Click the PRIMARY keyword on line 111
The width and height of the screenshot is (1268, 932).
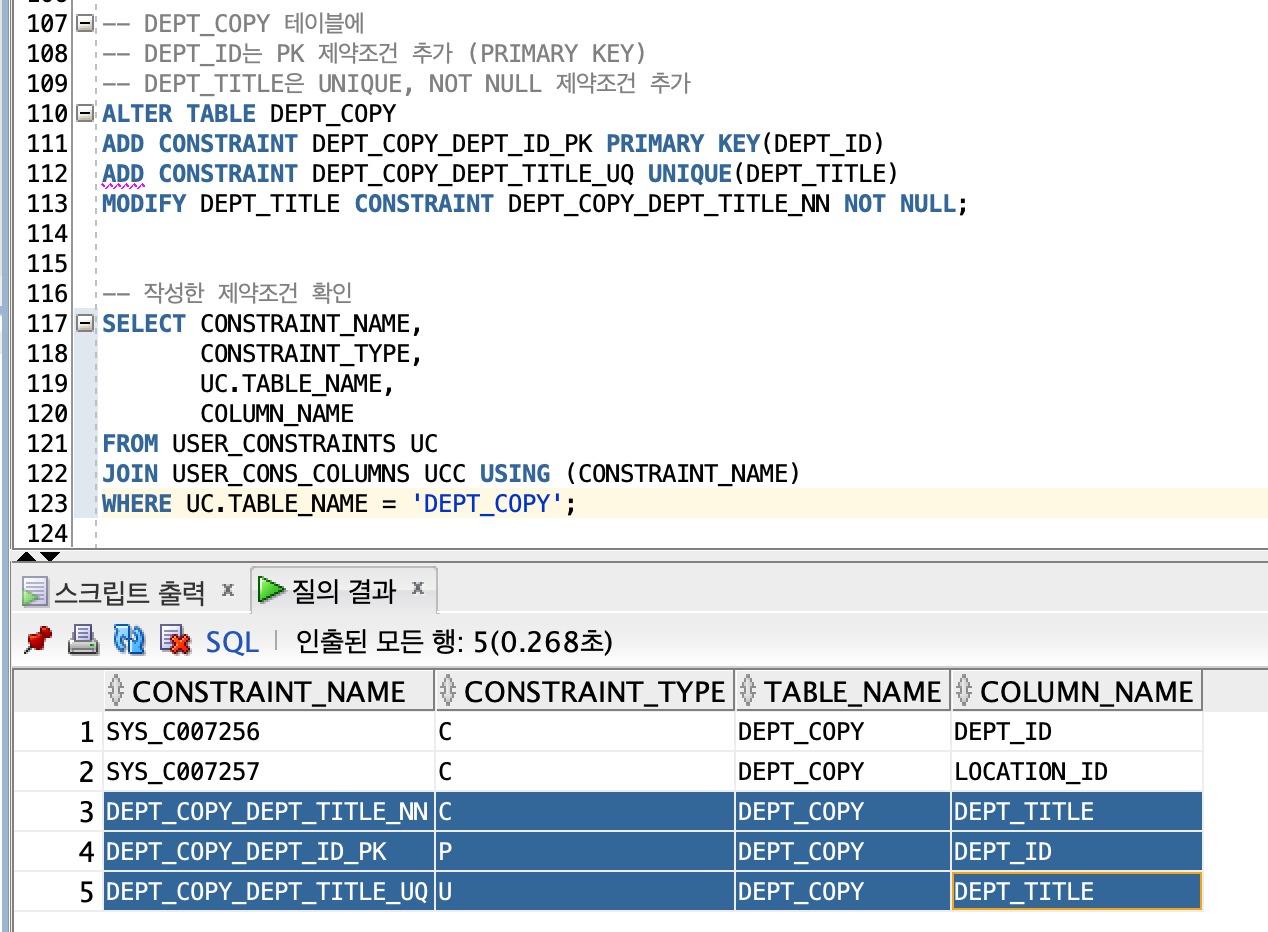655,144
